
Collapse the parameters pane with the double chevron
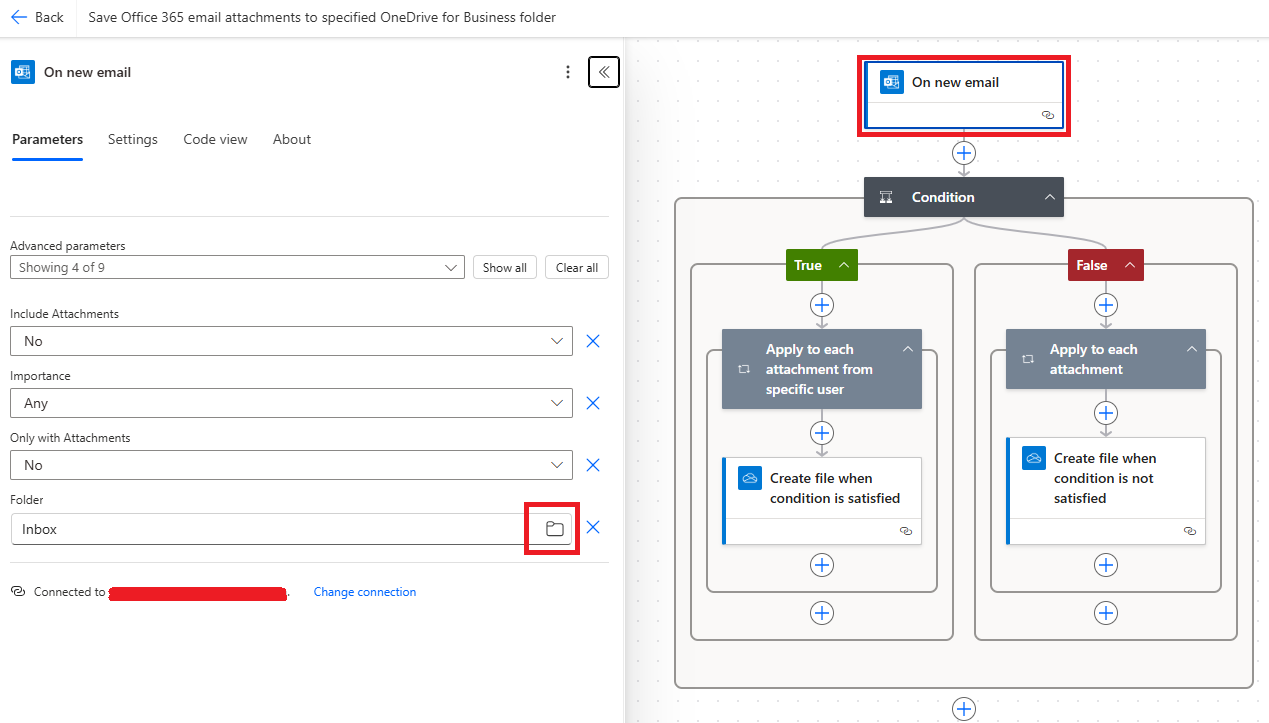pyautogui.click(x=603, y=72)
